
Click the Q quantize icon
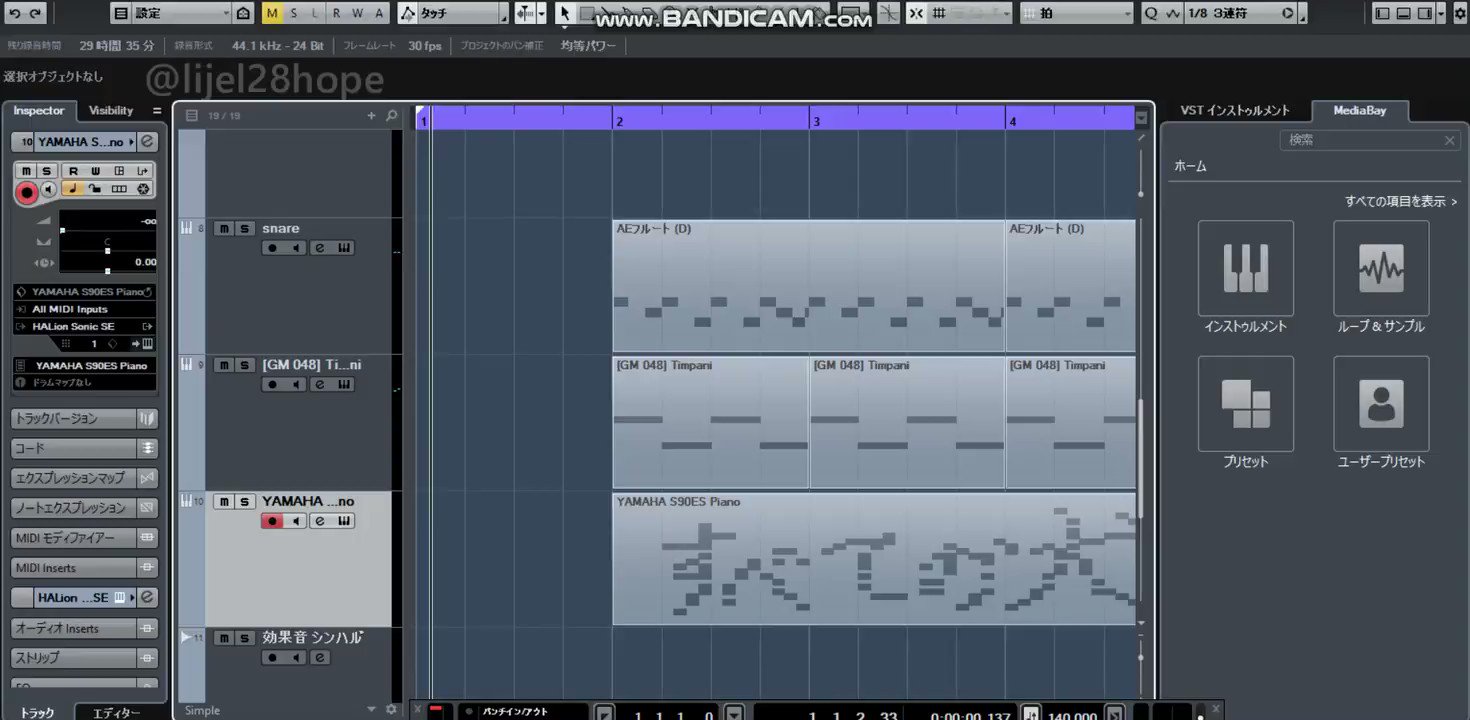[x=1150, y=13]
